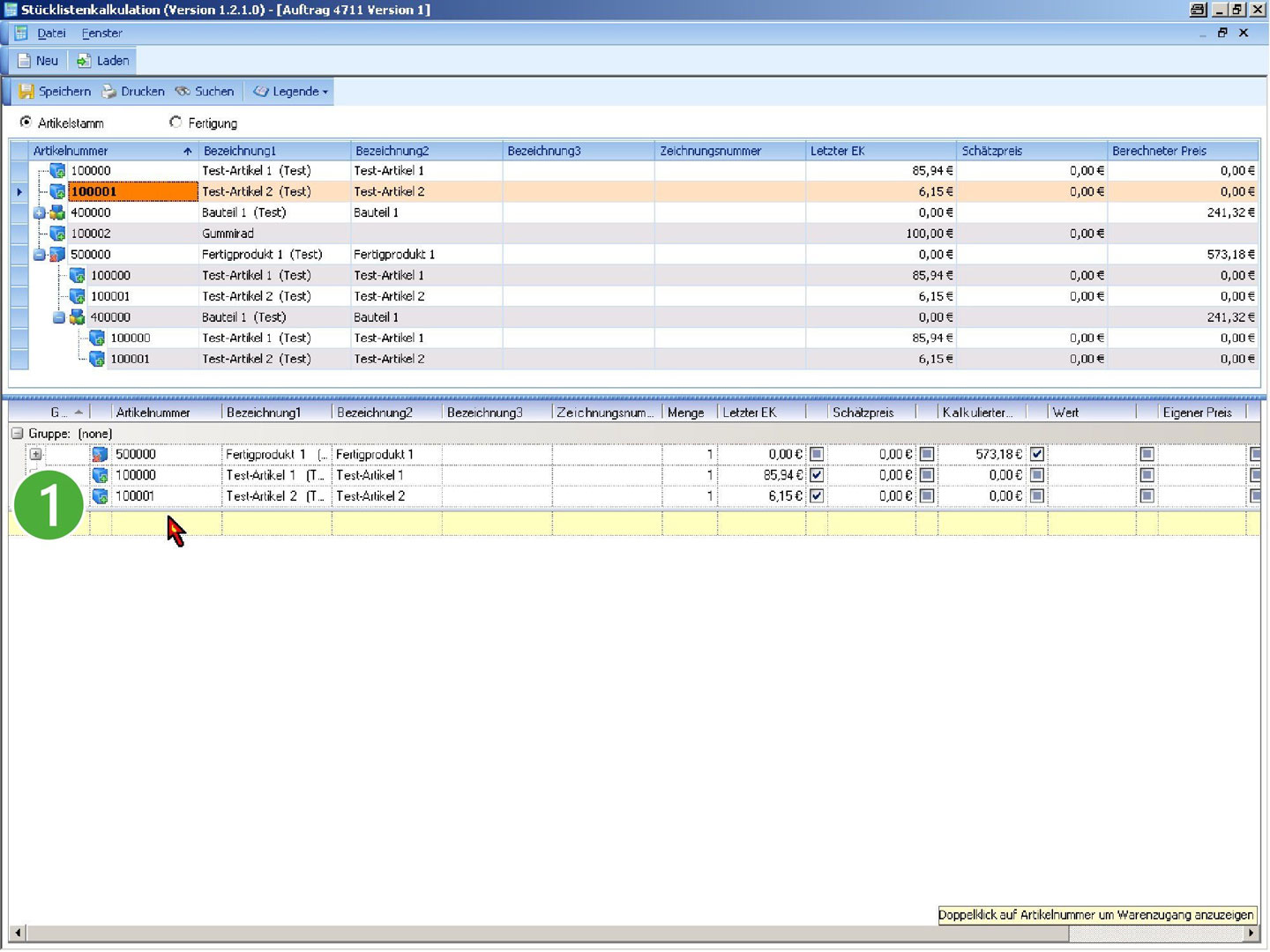Click the horizontal scrollbar left arrow
Screen dimensions: 1270x952
click(x=18, y=933)
